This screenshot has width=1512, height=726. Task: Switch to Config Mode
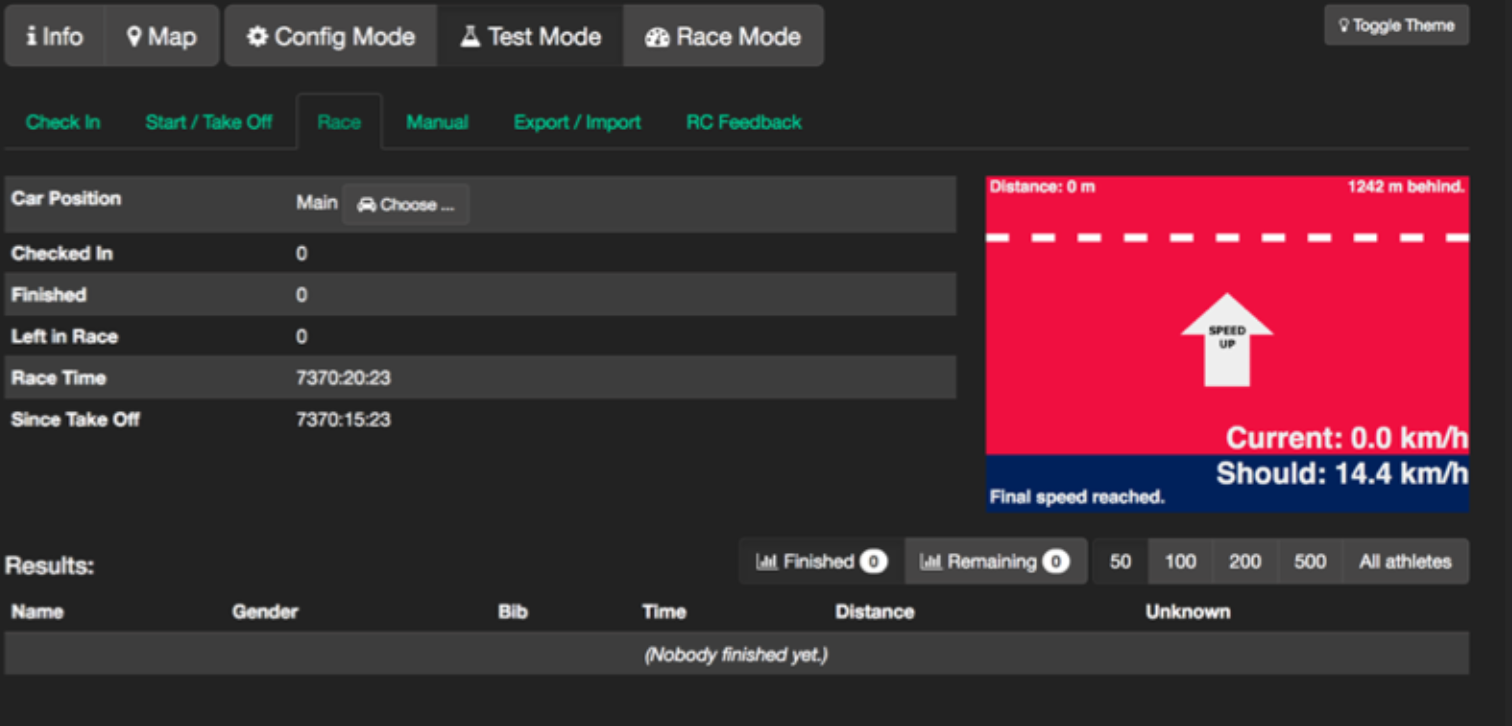(331, 37)
